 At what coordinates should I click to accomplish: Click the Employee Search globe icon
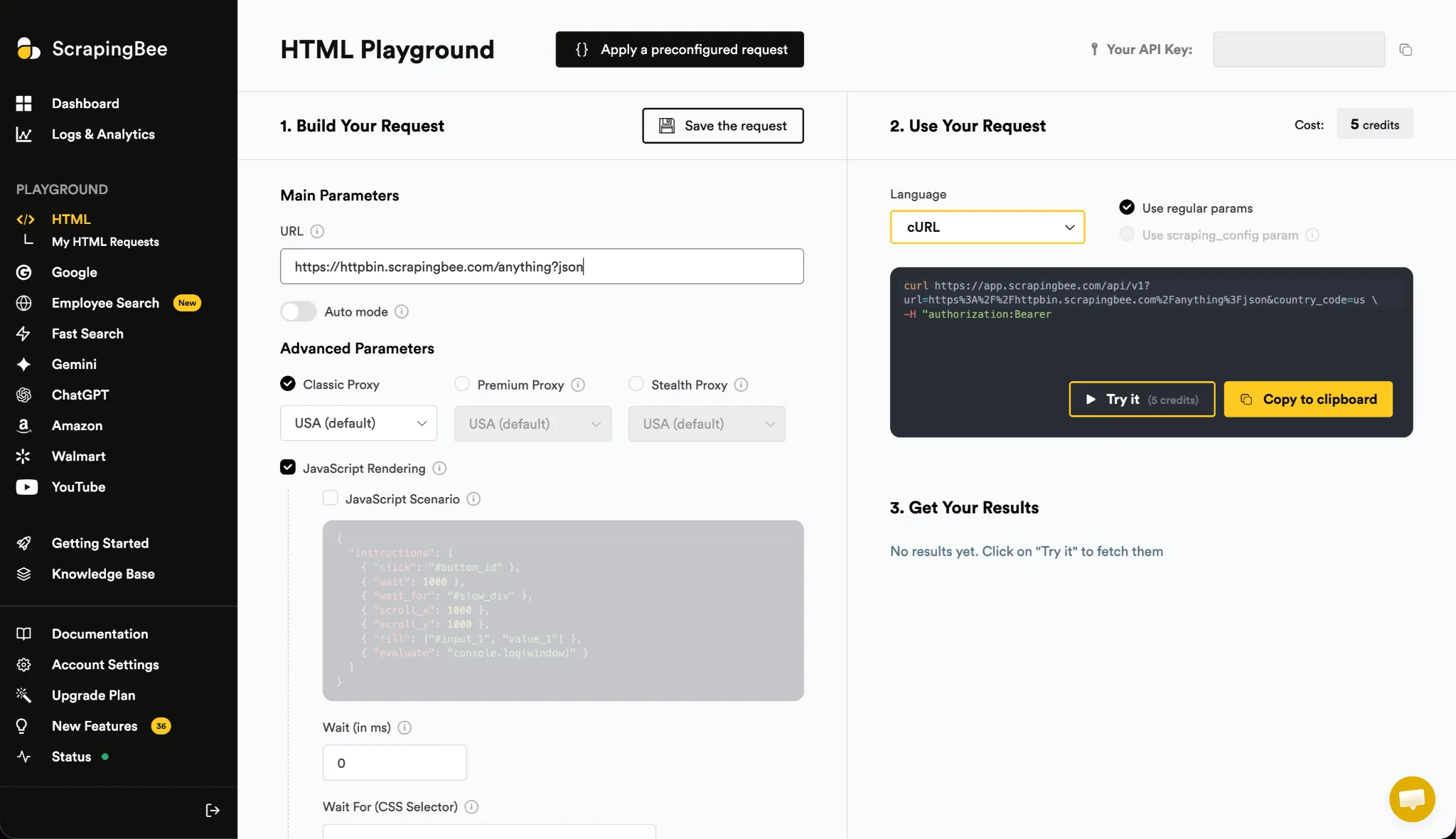pos(24,304)
